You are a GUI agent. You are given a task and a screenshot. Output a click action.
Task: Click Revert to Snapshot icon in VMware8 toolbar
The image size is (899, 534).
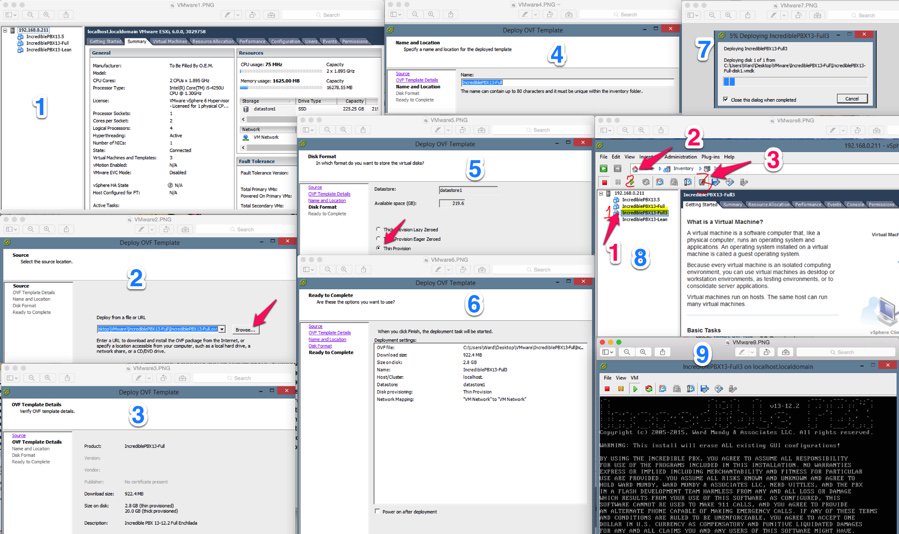(674, 182)
